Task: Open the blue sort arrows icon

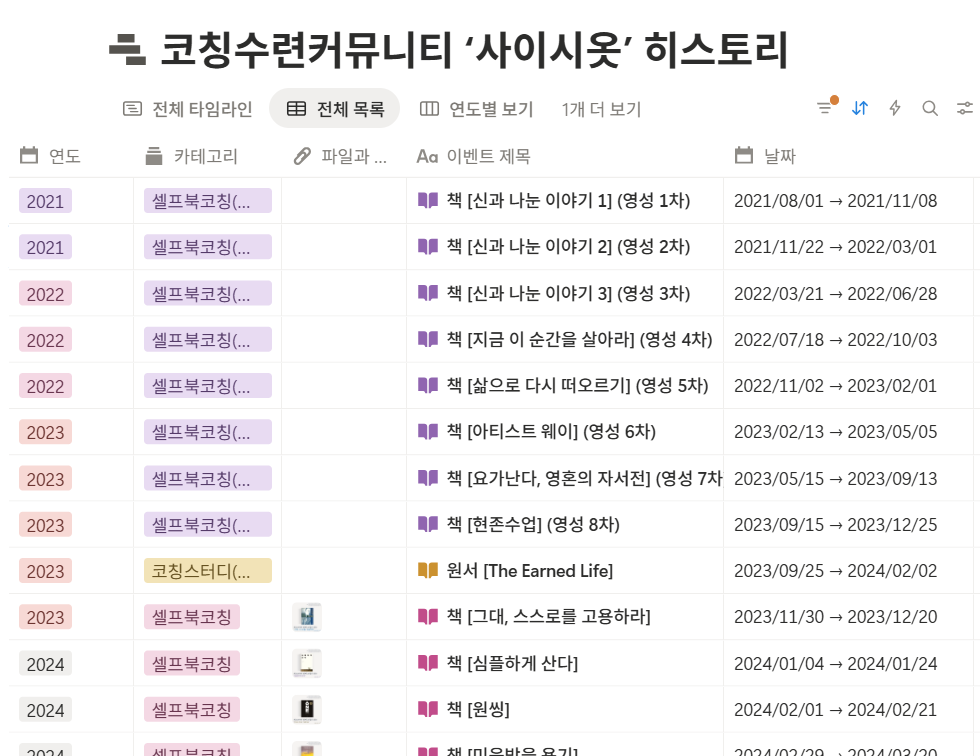Action: [859, 109]
